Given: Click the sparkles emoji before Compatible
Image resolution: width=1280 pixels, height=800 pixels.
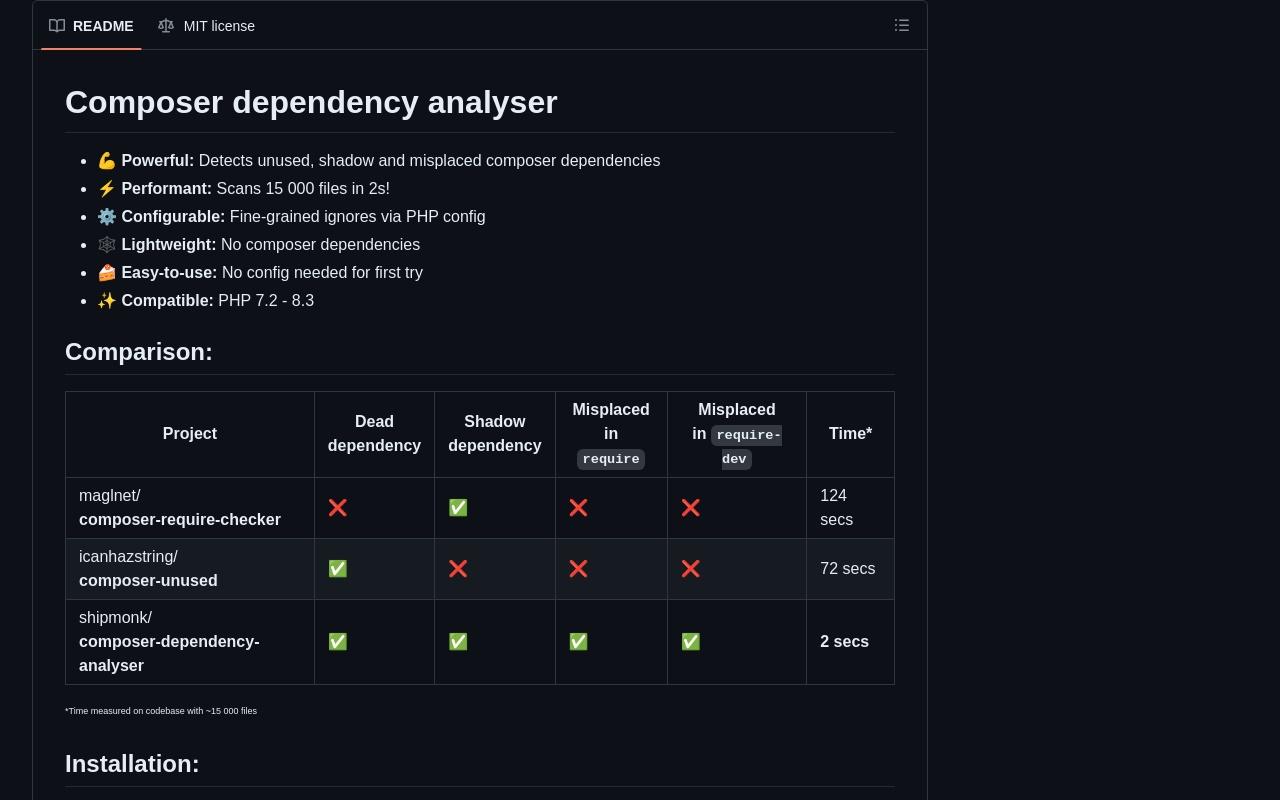Looking at the screenshot, I should click(107, 301).
